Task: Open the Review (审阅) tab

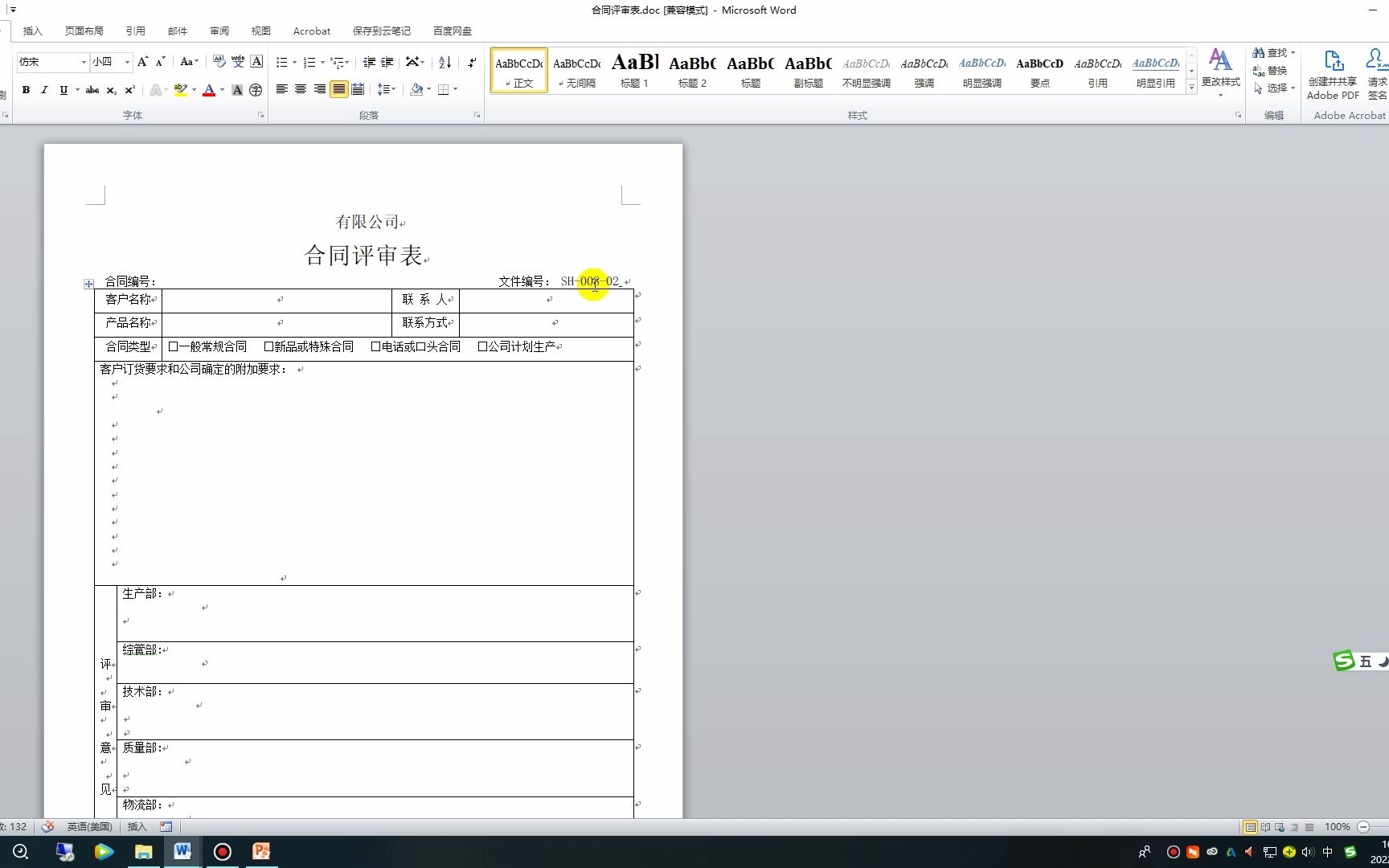Action: click(219, 31)
